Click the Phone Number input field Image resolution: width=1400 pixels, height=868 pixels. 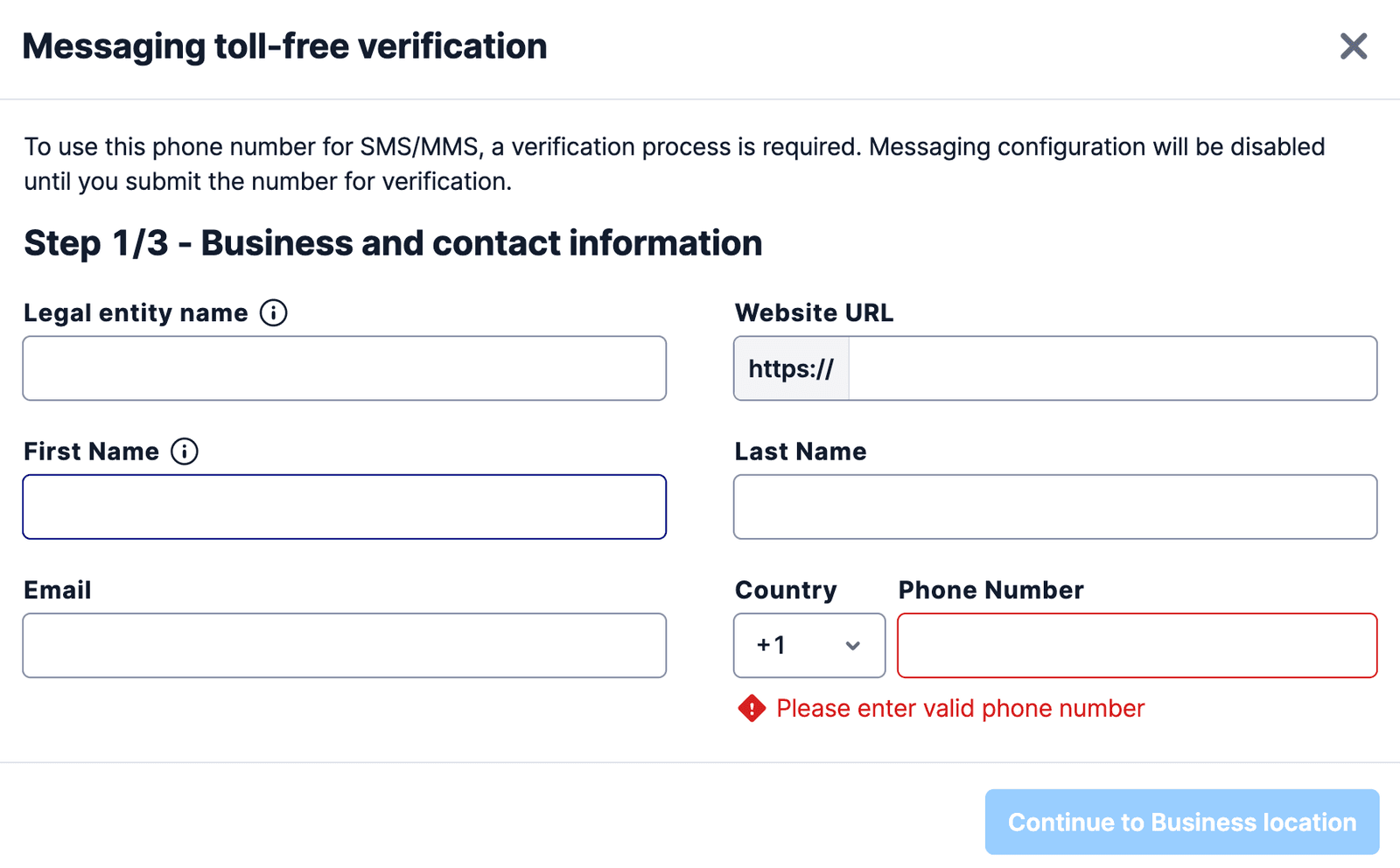click(1137, 645)
